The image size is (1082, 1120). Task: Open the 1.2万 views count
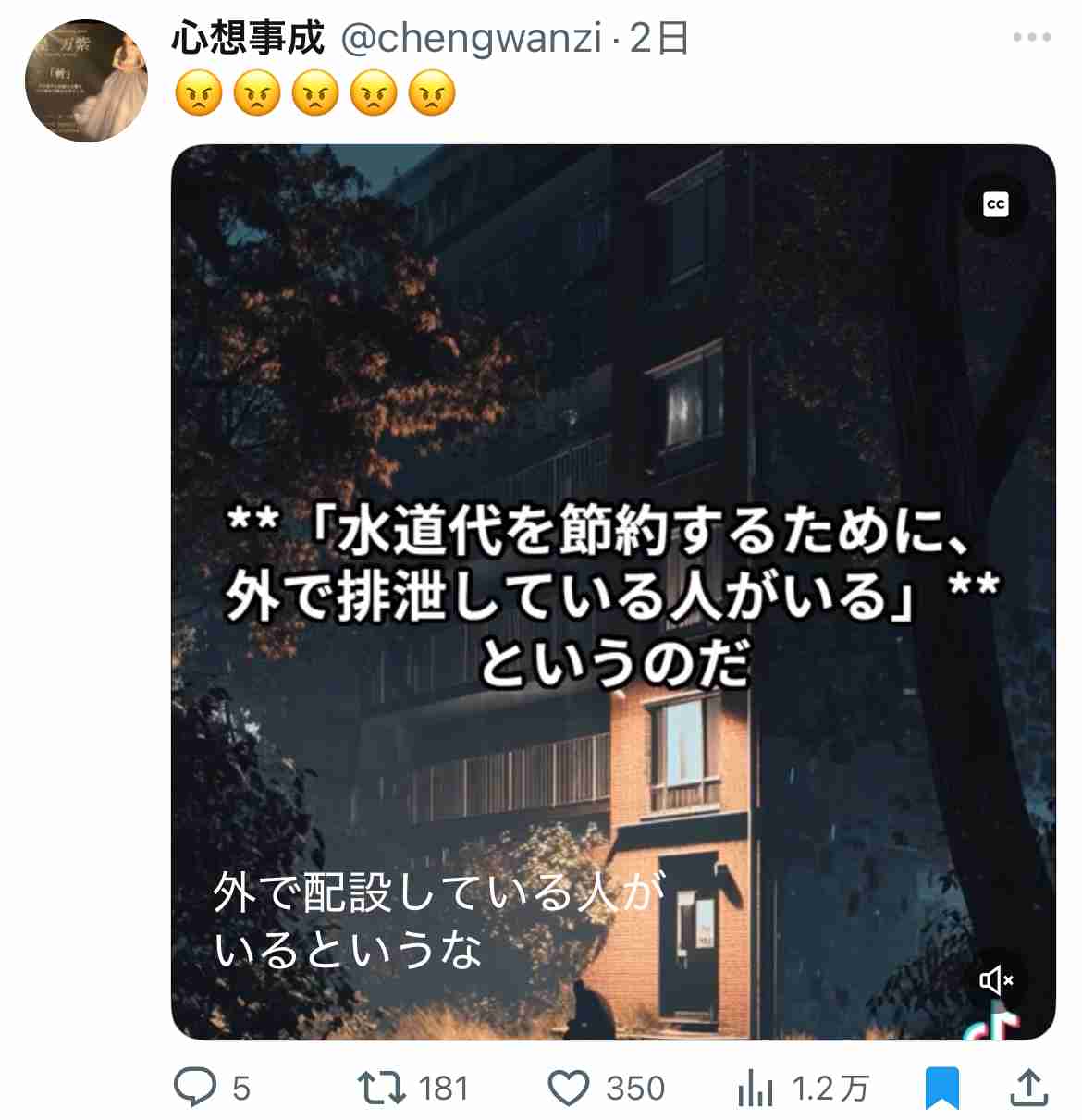tap(830, 1089)
